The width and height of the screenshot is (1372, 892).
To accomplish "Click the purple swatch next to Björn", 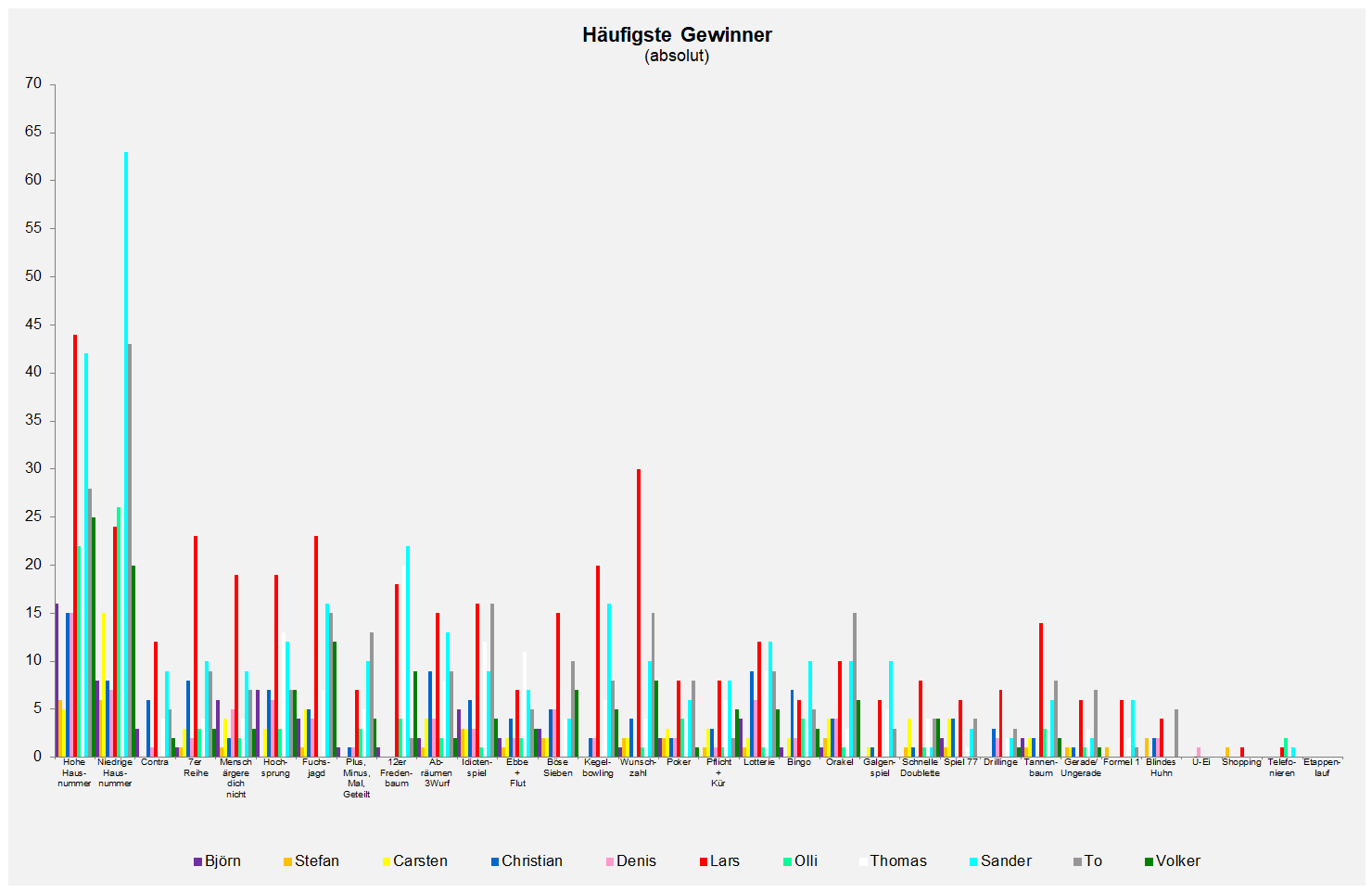I will [x=197, y=861].
